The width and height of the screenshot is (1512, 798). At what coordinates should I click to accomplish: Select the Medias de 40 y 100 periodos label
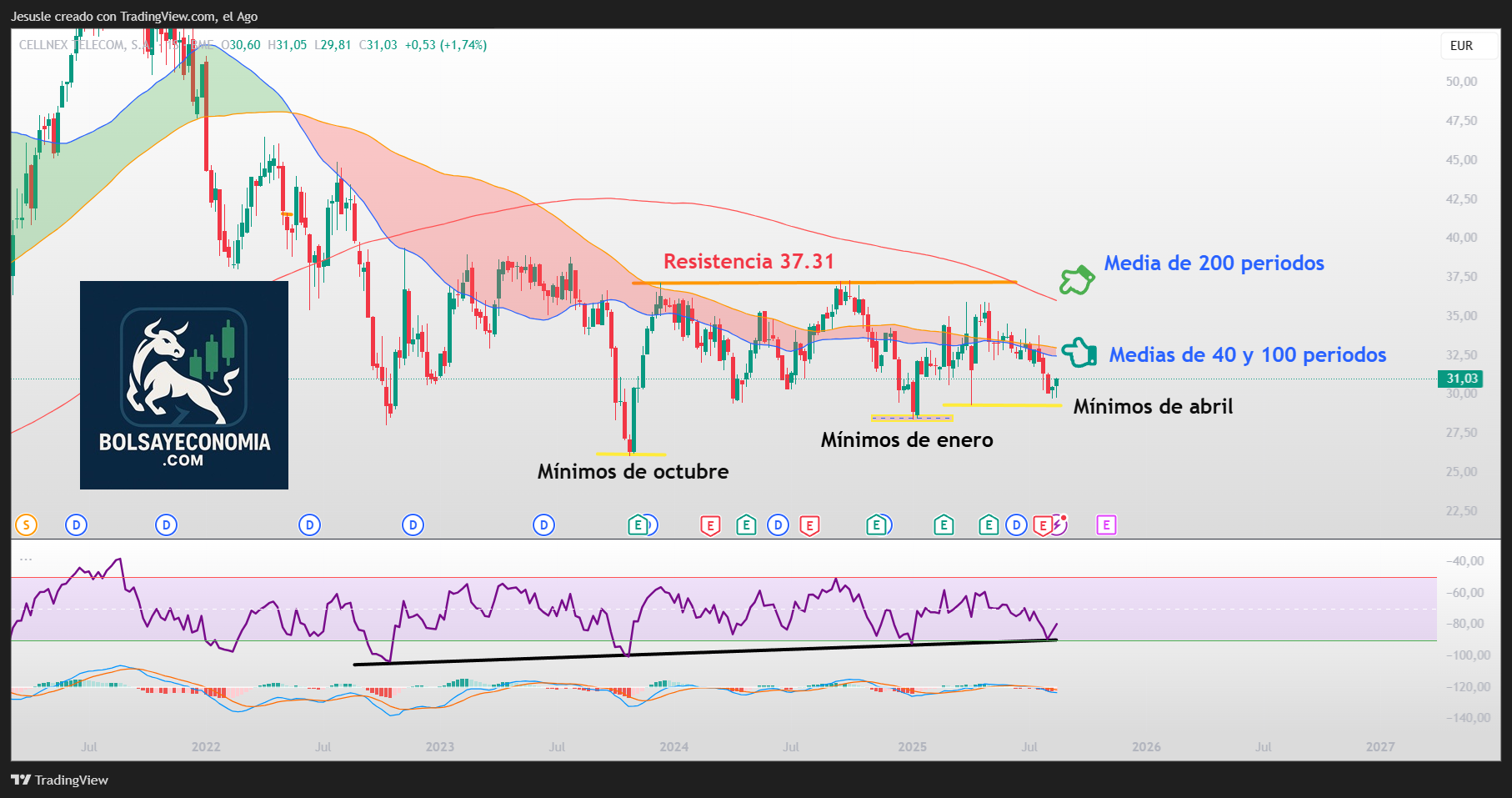coord(1248,355)
